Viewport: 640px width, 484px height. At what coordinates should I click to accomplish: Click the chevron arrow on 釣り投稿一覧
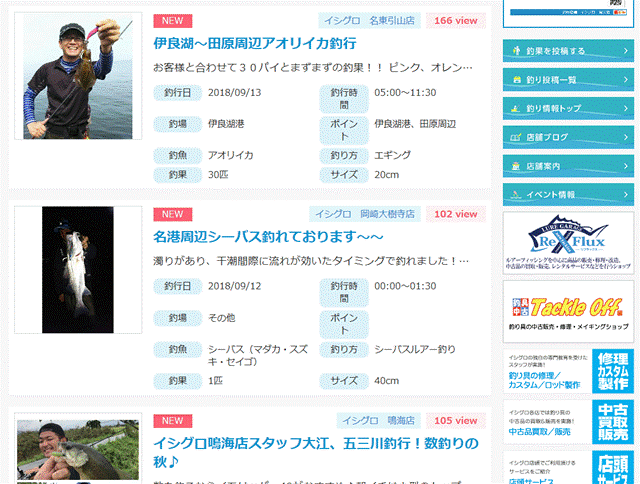tap(626, 80)
